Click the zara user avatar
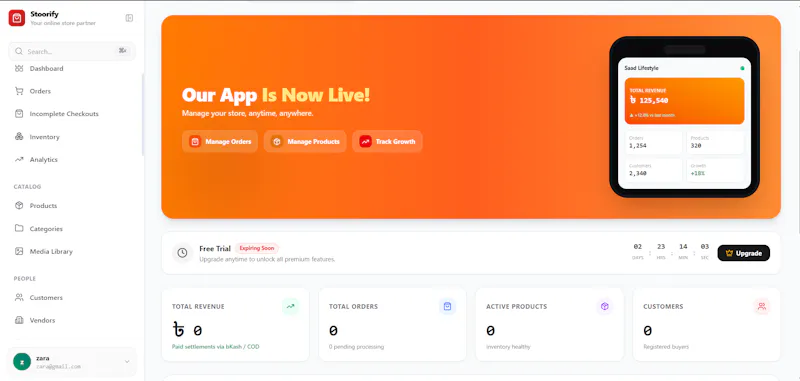 coord(21,362)
